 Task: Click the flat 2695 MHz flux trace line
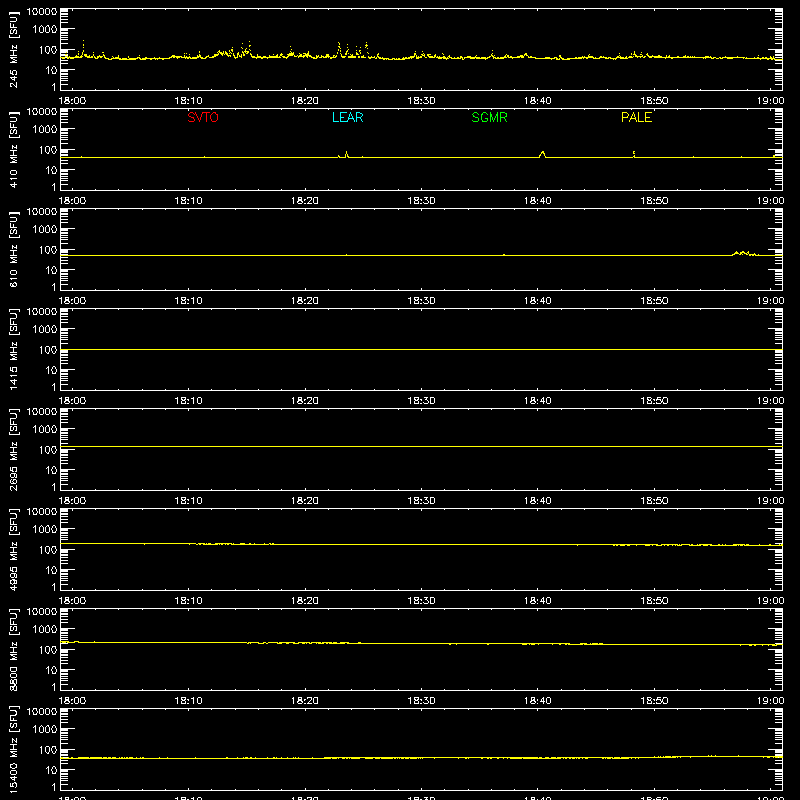[421, 446]
